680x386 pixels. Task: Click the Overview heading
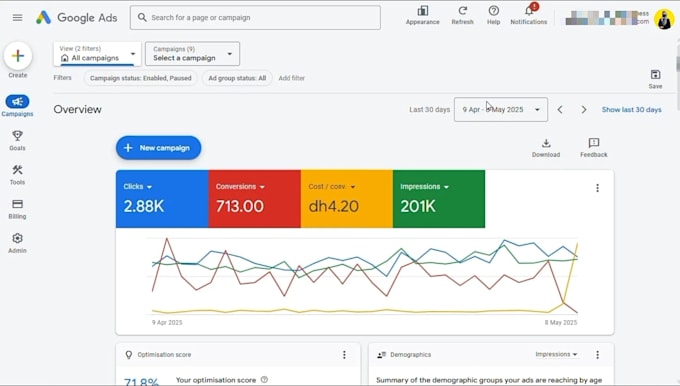coord(78,109)
